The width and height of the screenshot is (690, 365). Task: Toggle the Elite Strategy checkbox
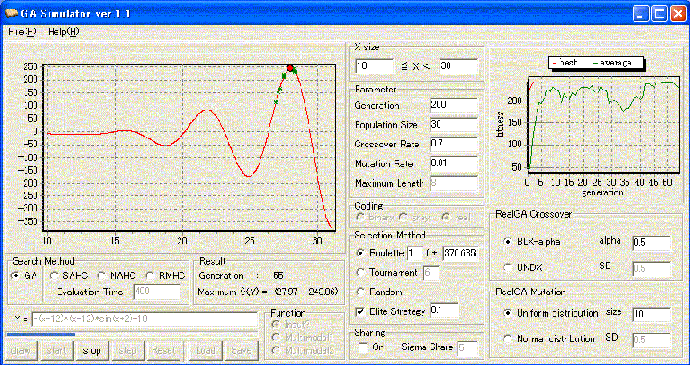[361, 312]
